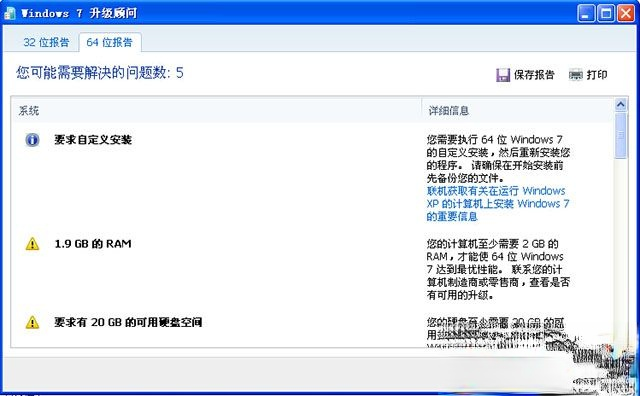
Task: Switch to the 32 位报告 tab
Action: coord(46,42)
